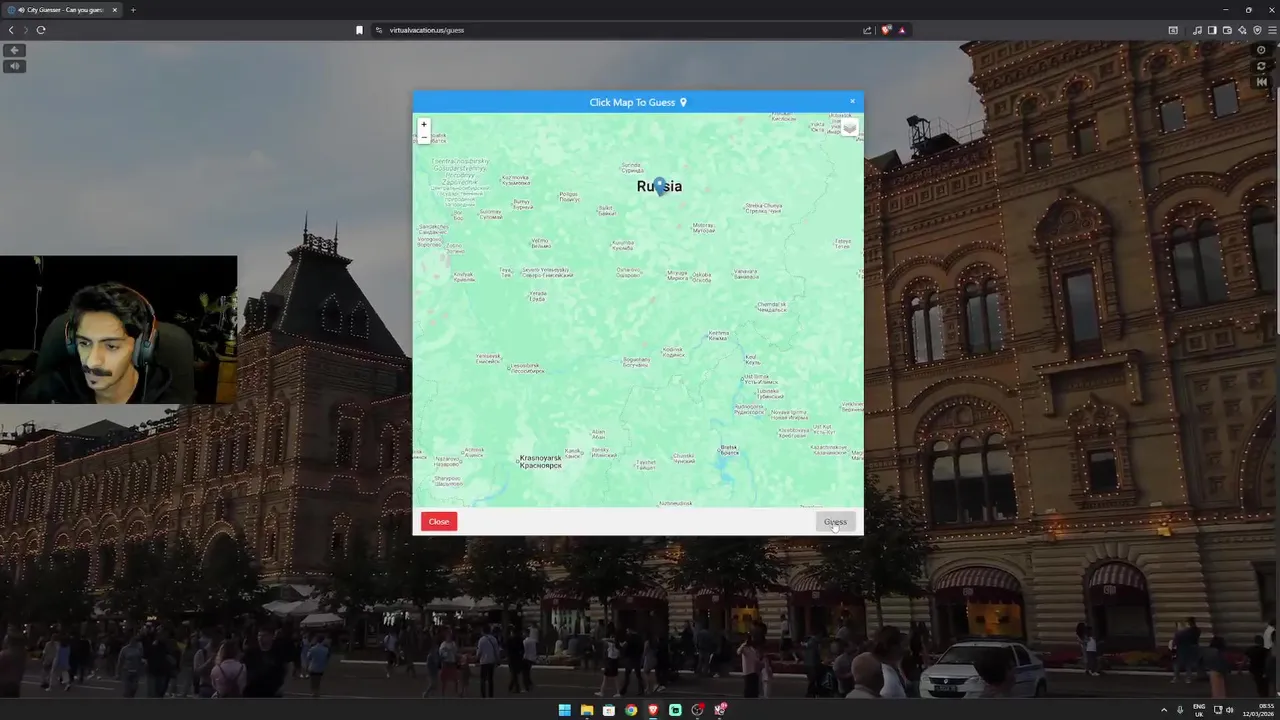This screenshot has width=1280, height=720.
Task: Show hidden system tray icons
Action: point(1163,710)
